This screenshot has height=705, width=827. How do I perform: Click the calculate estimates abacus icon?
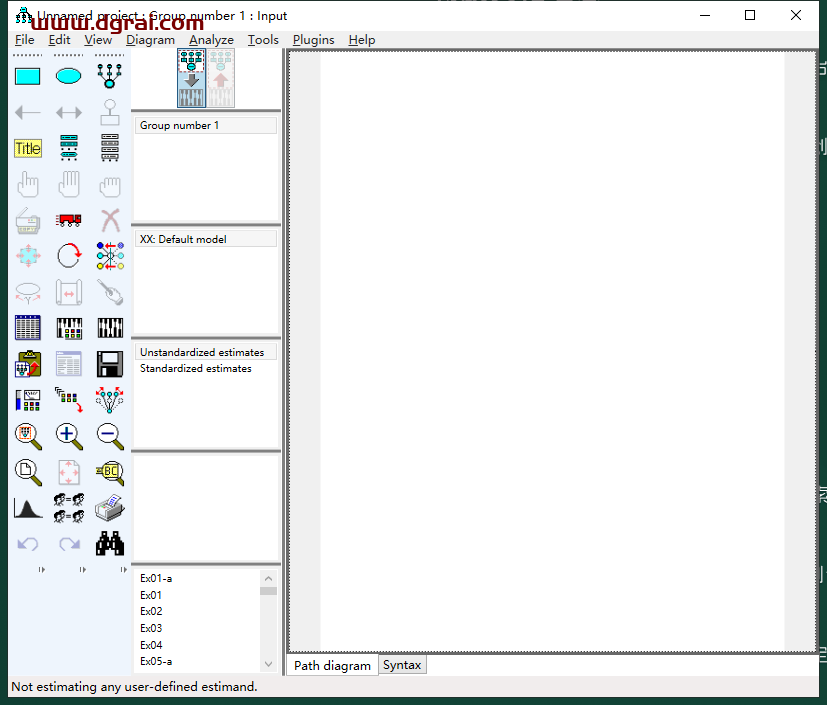click(110, 328)
